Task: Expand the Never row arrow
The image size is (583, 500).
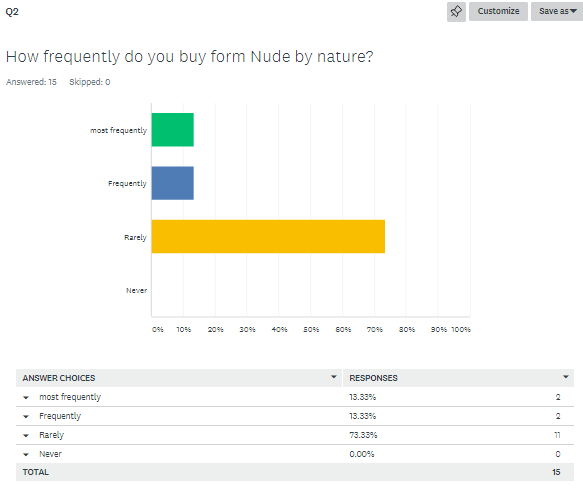Action: [26, 454]
